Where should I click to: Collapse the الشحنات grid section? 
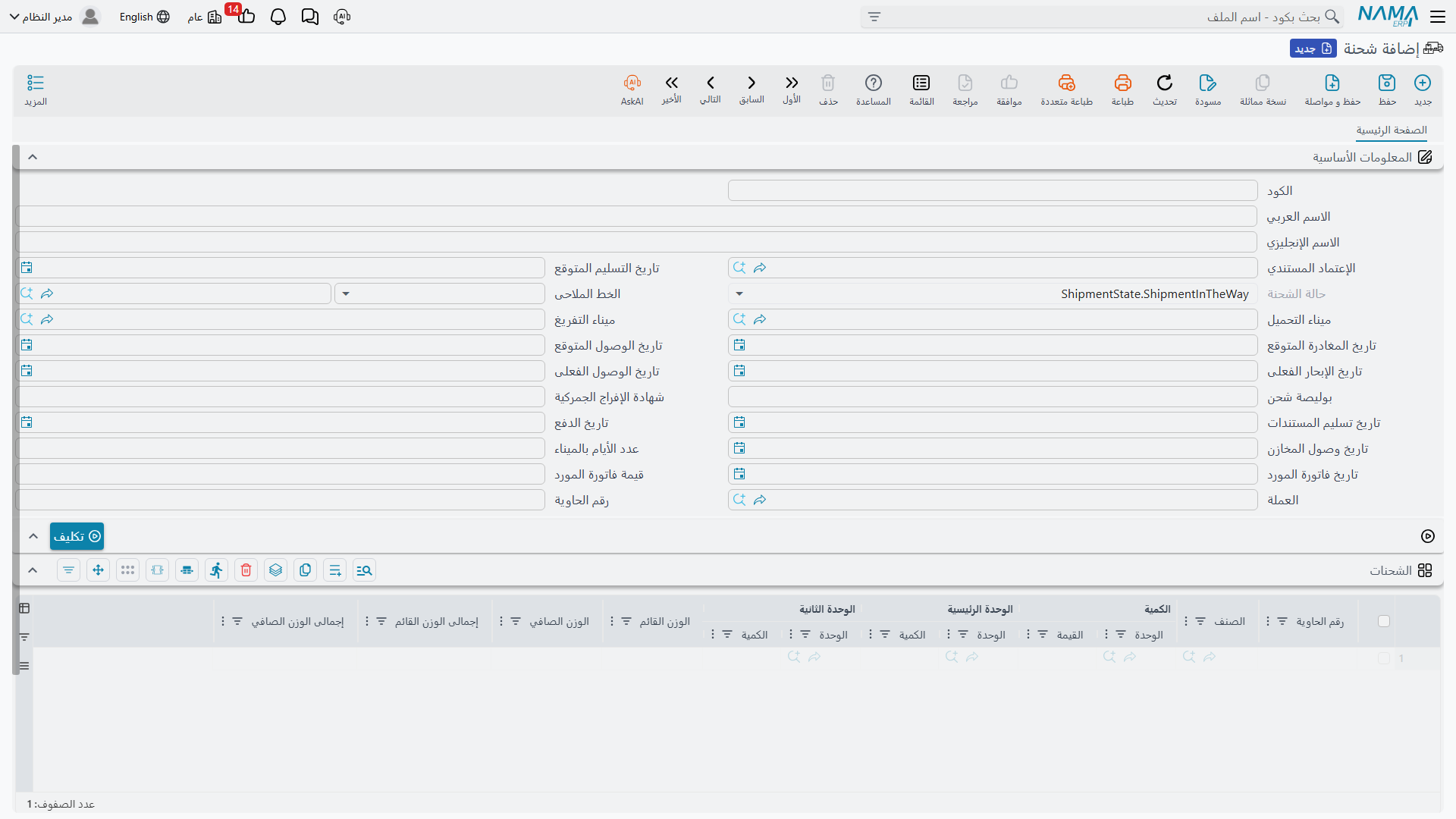click(x=33, y=570)
